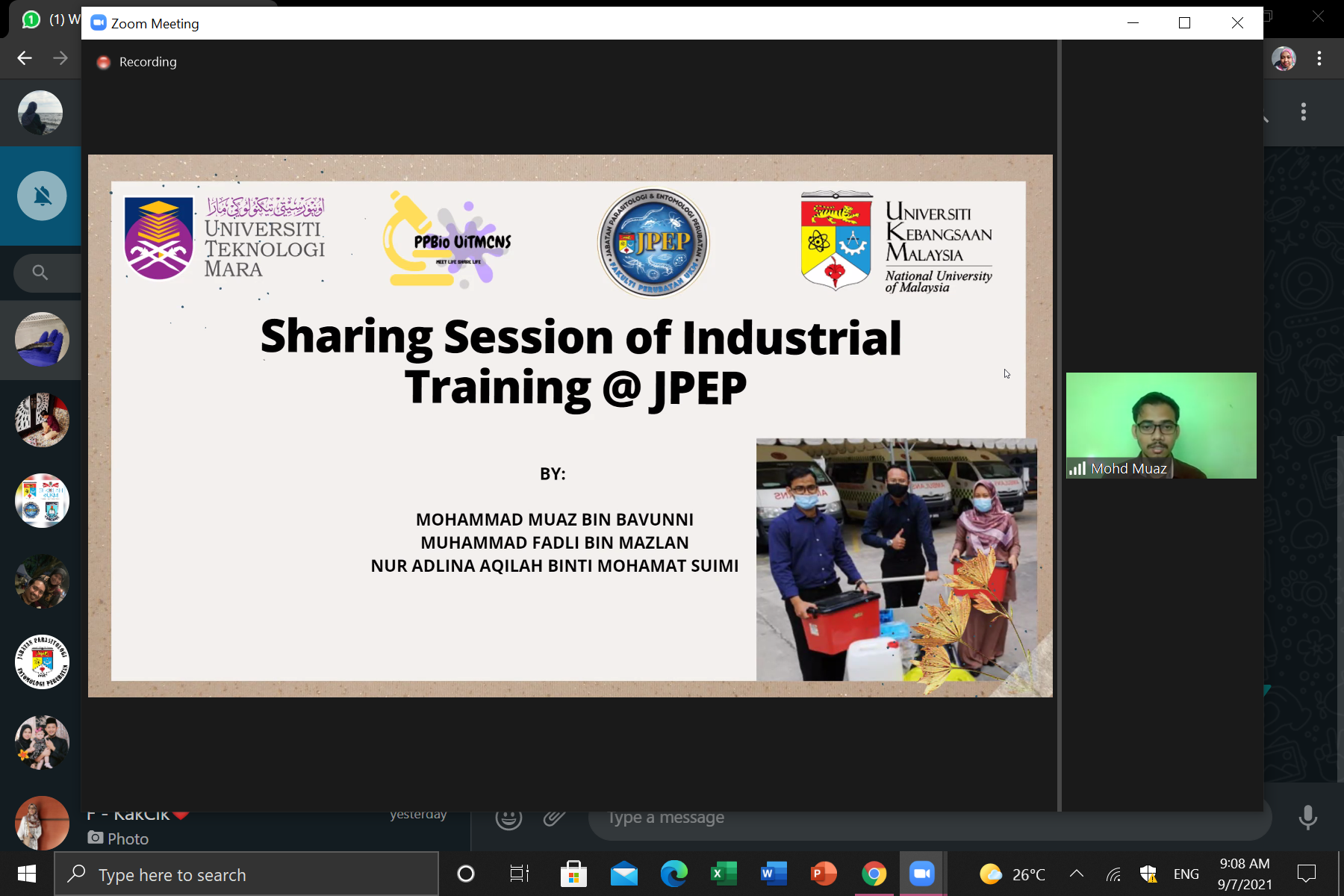Click the attachment paperclip icon

[x=554, y=818]
